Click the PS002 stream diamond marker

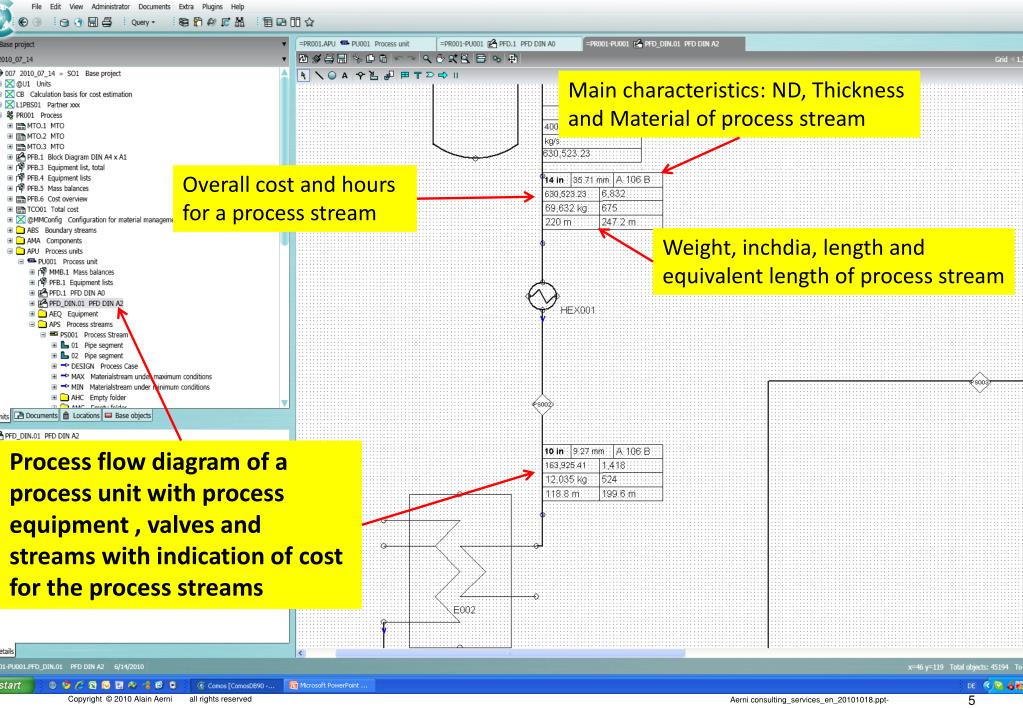tap(542, 405)
